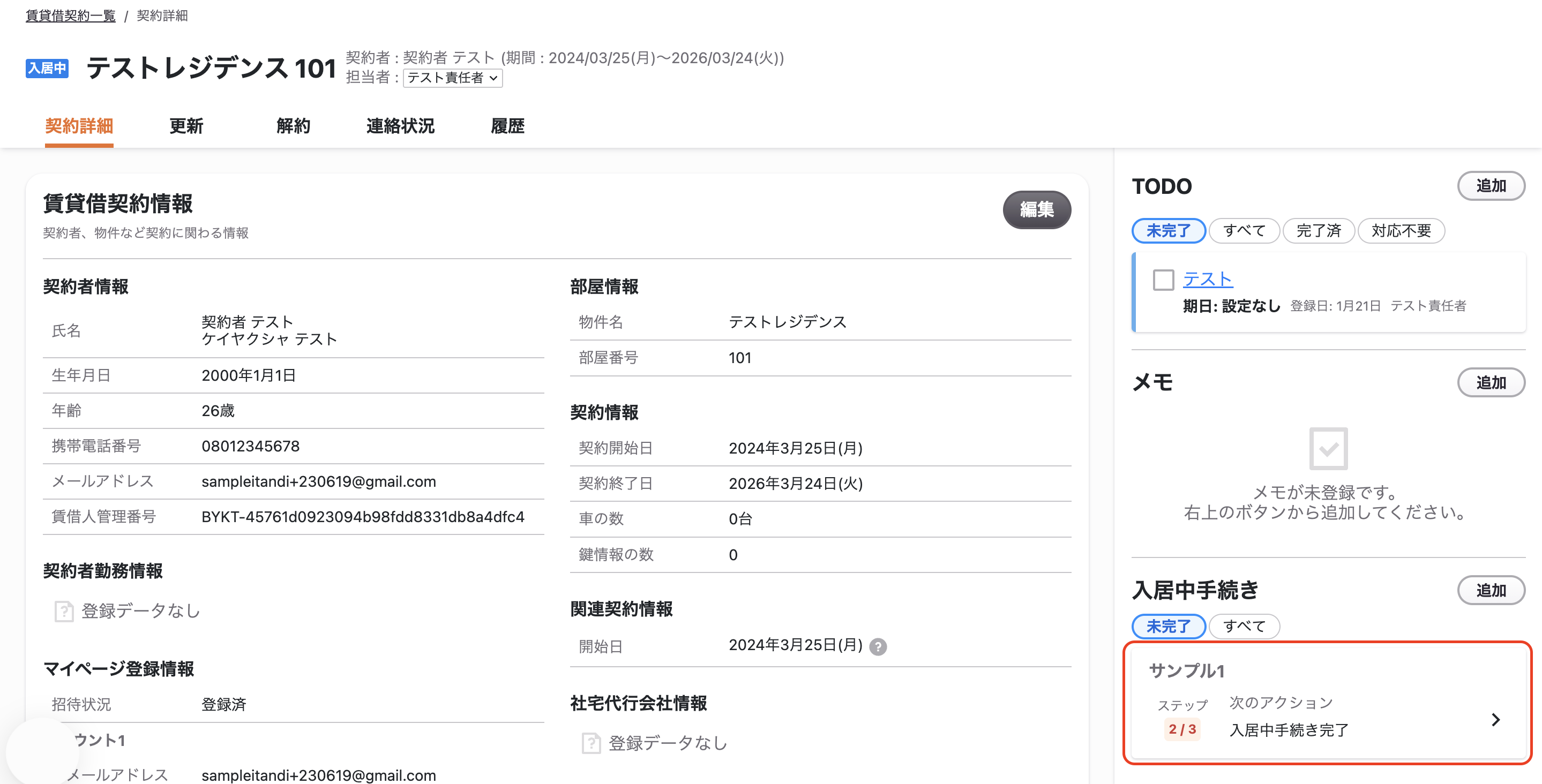Filter TODO by 完了済

click(x=1319, y=231)
